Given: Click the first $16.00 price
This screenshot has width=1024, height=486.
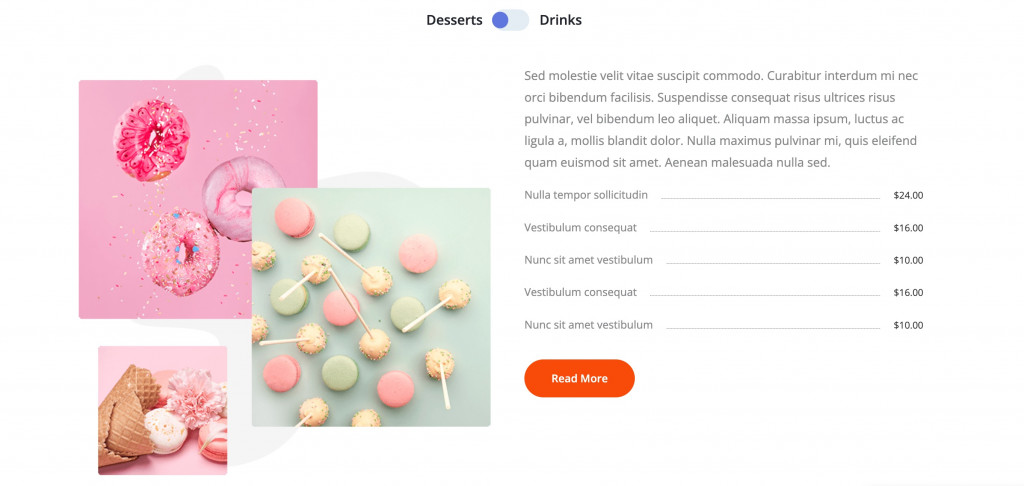Looking at the screenshot, I should 908,228.
